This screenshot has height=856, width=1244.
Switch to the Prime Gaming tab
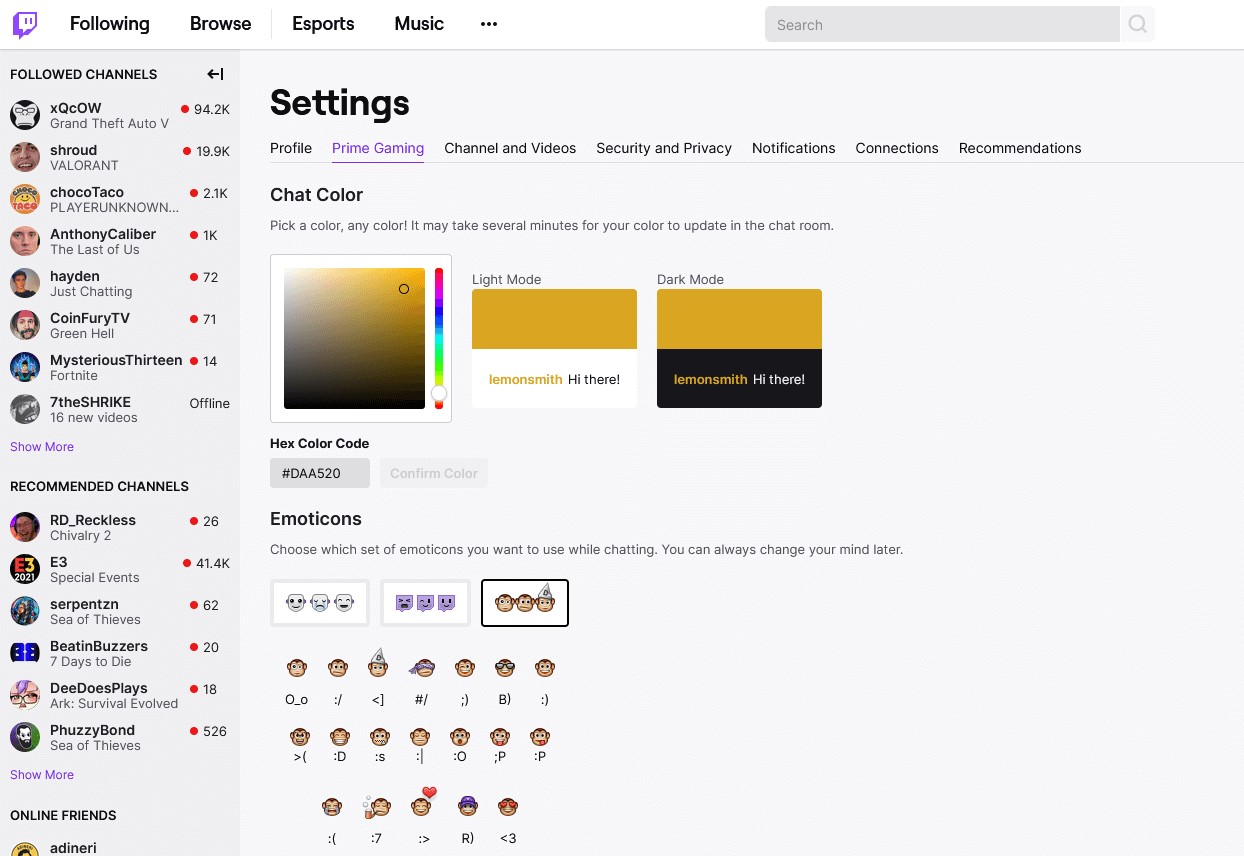(378, 148)
